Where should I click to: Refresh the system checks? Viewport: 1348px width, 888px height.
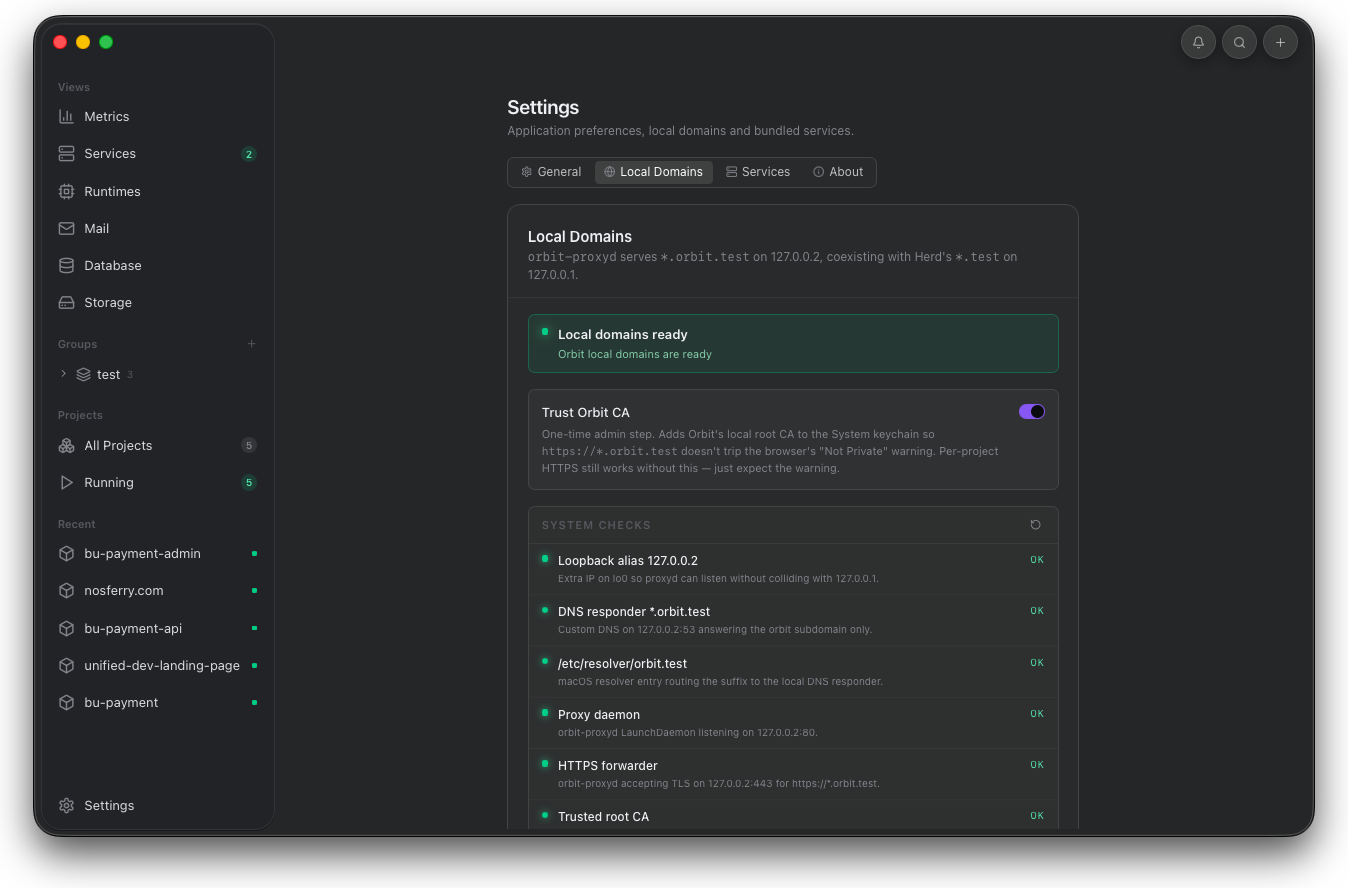point(1035,525)
